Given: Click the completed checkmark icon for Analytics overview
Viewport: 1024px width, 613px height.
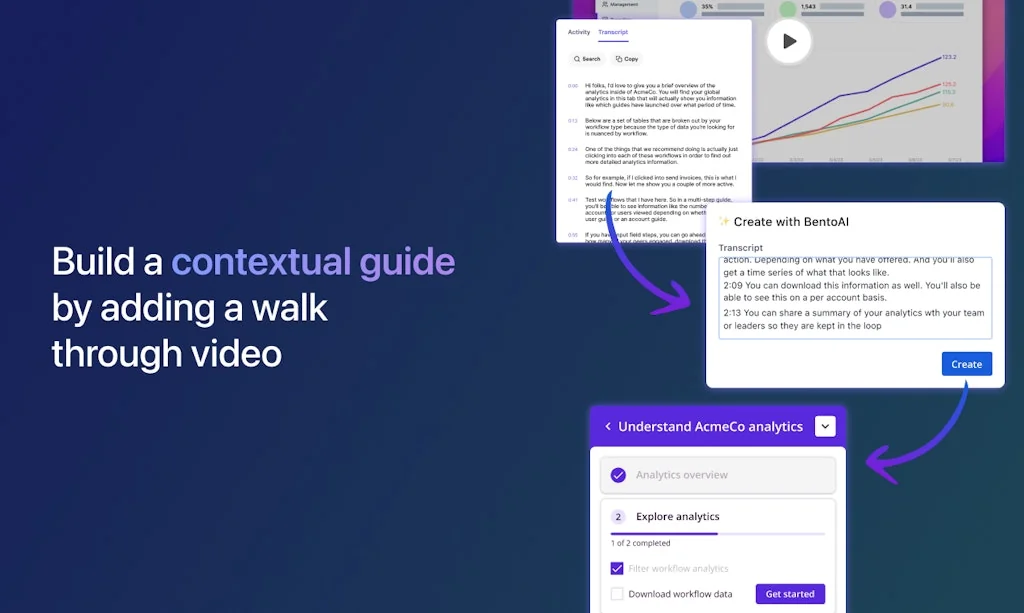Looking at the screenshot, I should 618,475.
